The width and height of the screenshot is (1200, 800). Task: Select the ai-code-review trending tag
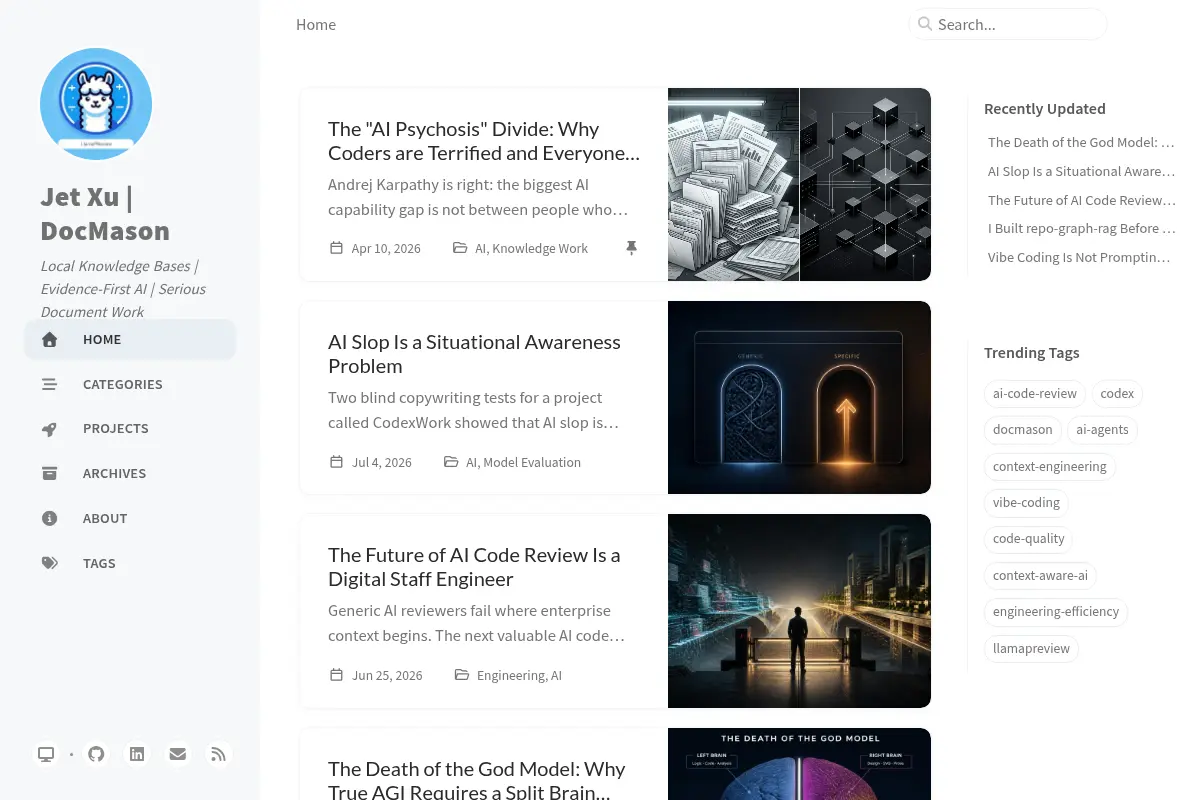click(x=1035, y=393)
